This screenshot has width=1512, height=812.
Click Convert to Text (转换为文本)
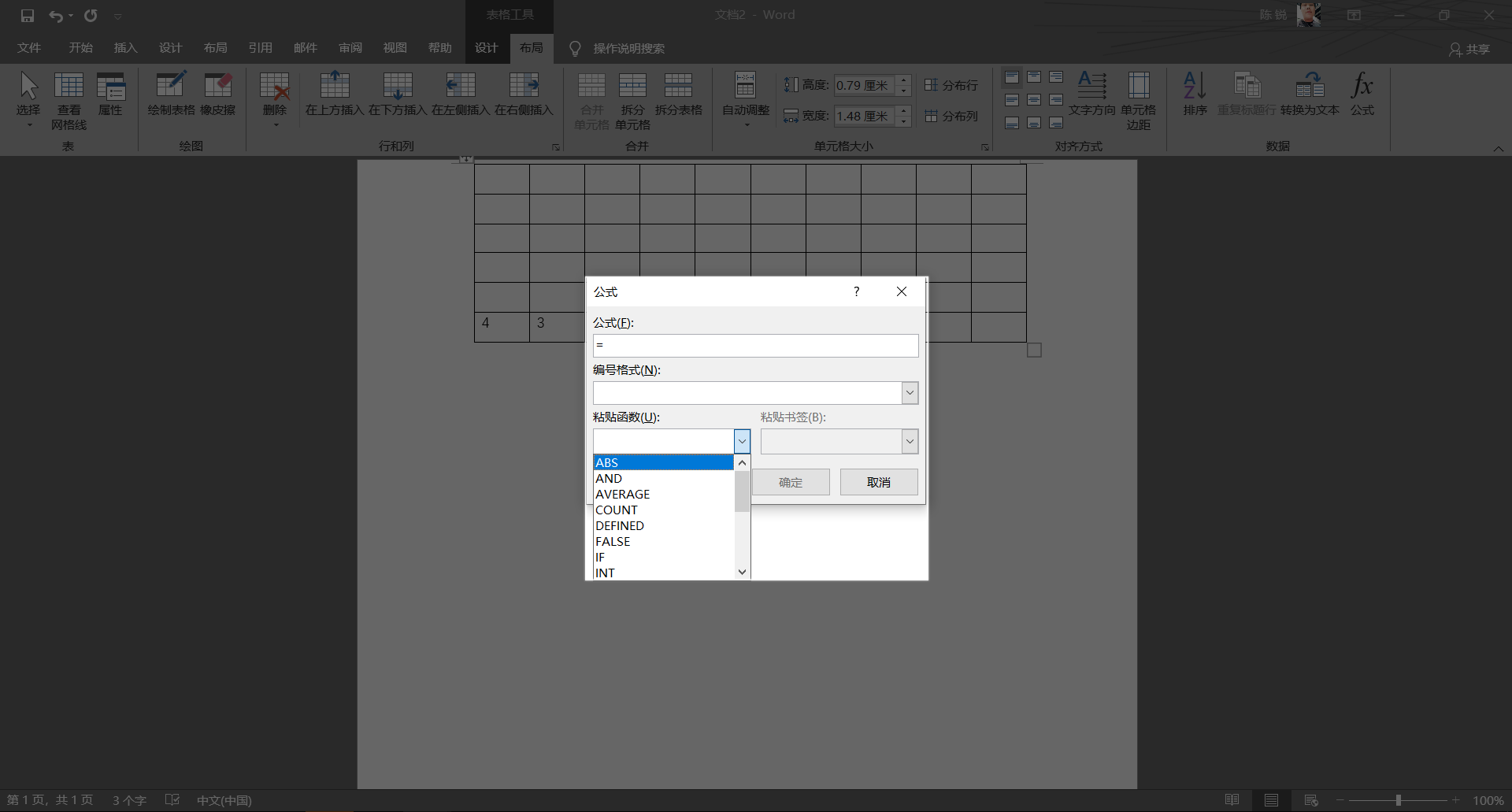pos(1310,94)
